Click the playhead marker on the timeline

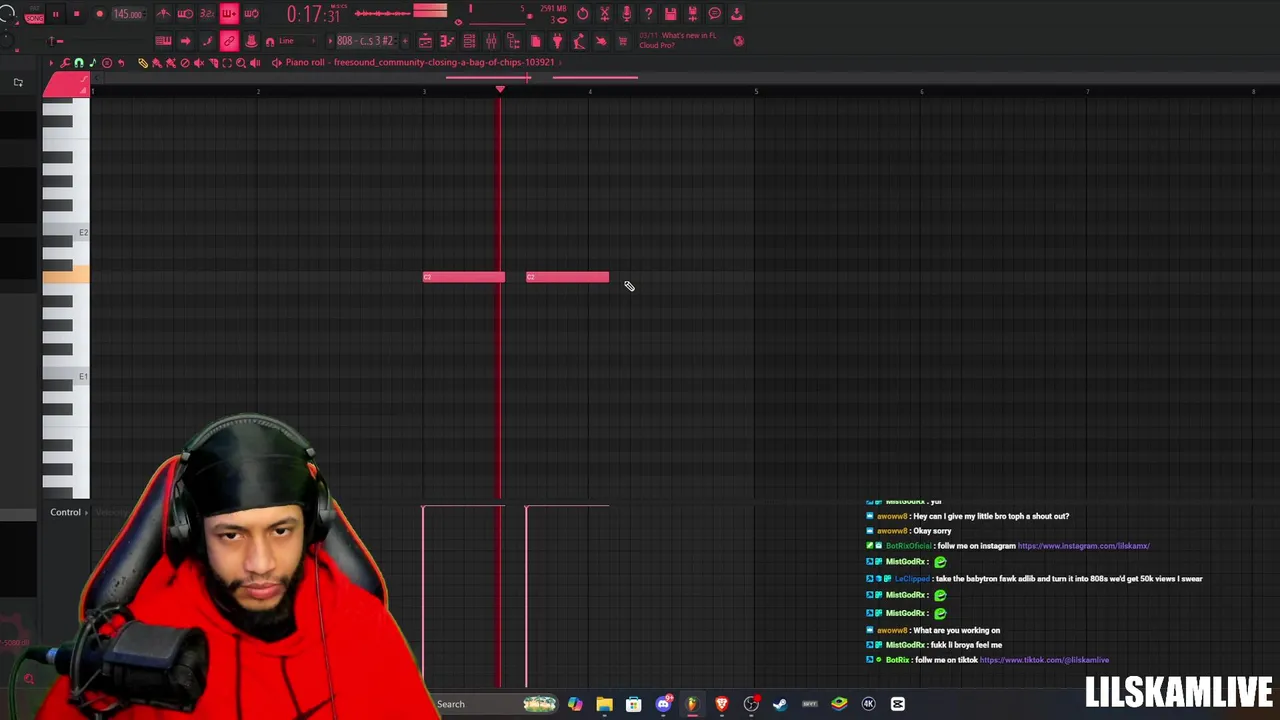[500, 90]
